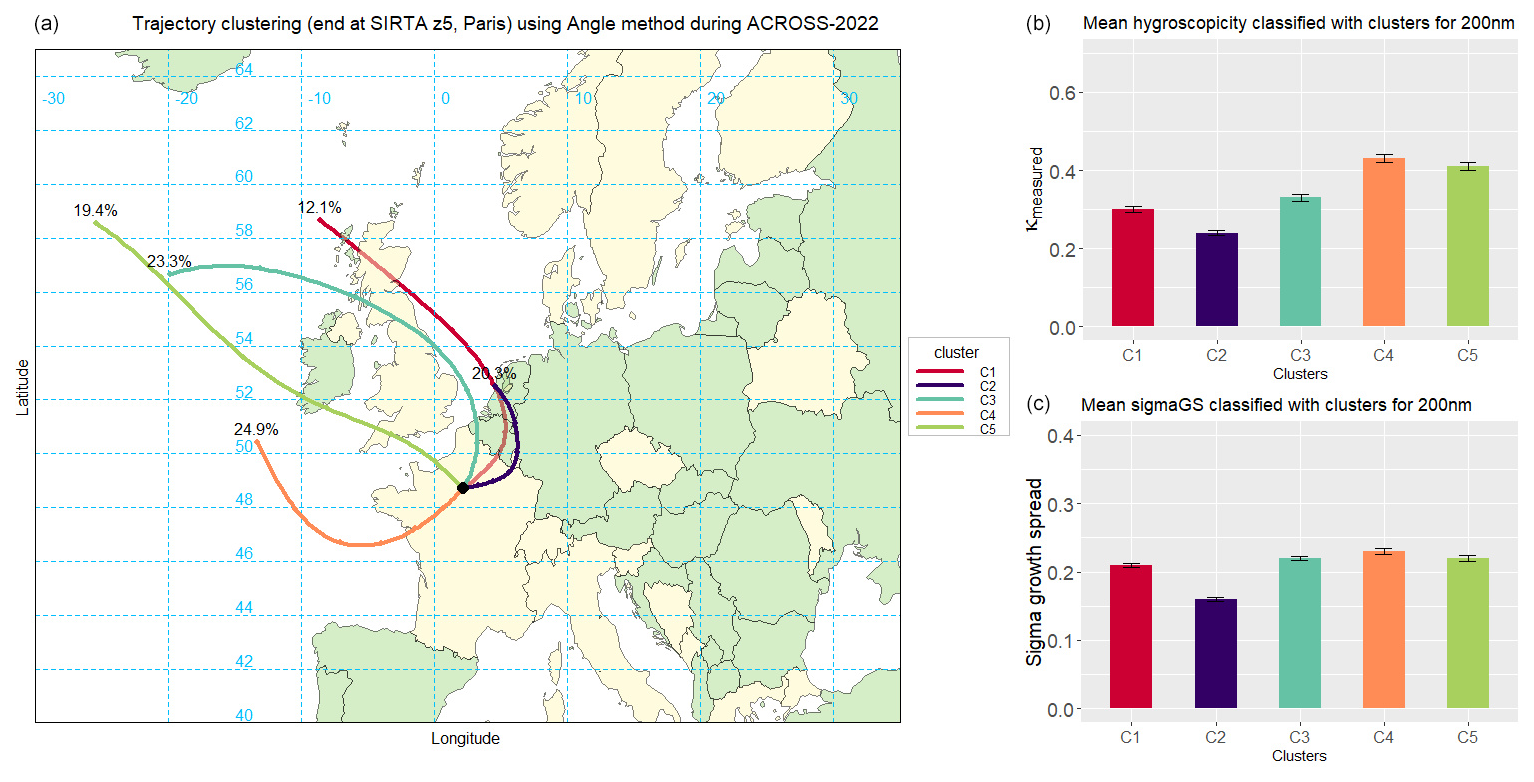
Task: Click the 12.1% trajectory label
Action: [x=319, y=208]
